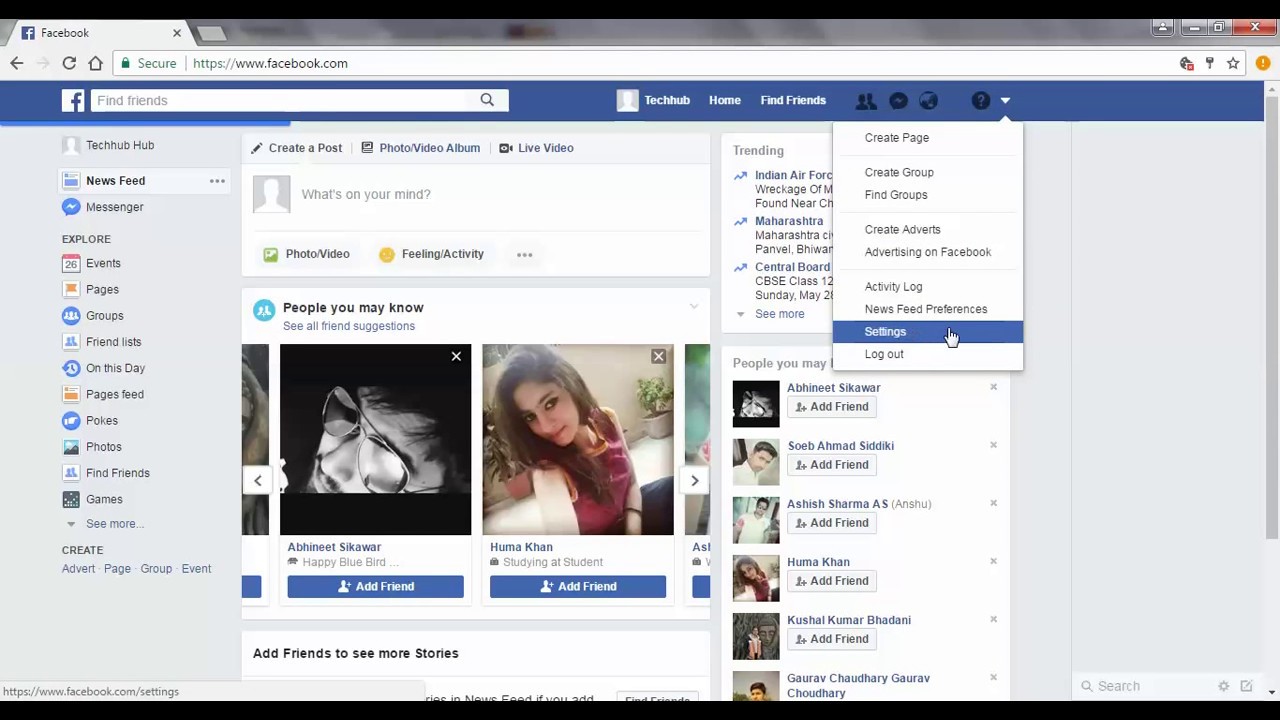The width and height of the screenshot is (1280, 720).
Task: Open Techhub profile in top bar
Action: (654, 100)
